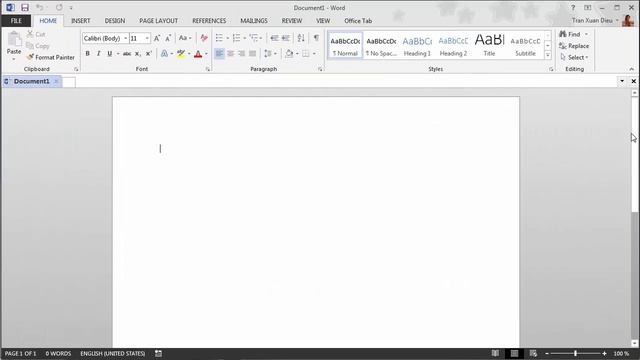Open Borders dropdown arrow
The height and width of the screenshot is (360, 640).
click(314, 54)
